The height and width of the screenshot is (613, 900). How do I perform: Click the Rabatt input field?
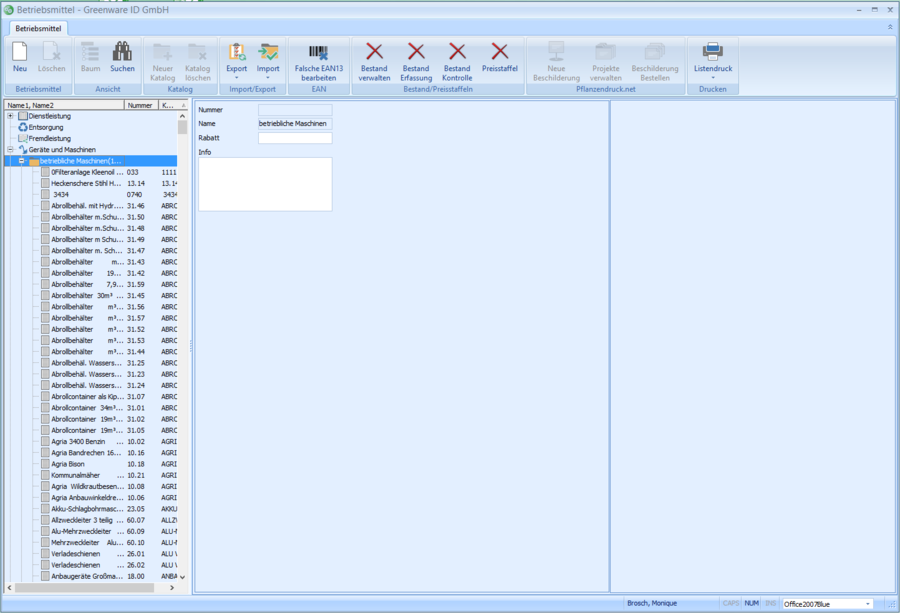point(295,138)
